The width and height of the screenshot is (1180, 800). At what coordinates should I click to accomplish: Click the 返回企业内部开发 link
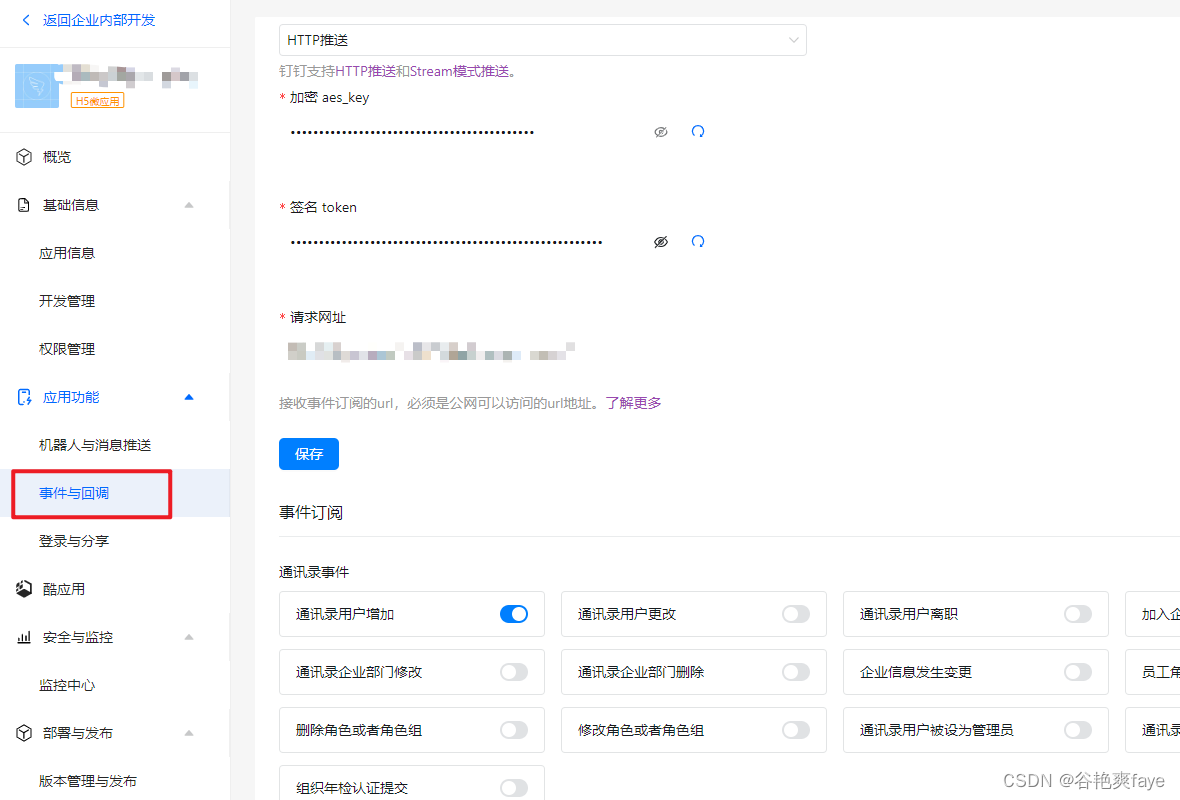99,20
